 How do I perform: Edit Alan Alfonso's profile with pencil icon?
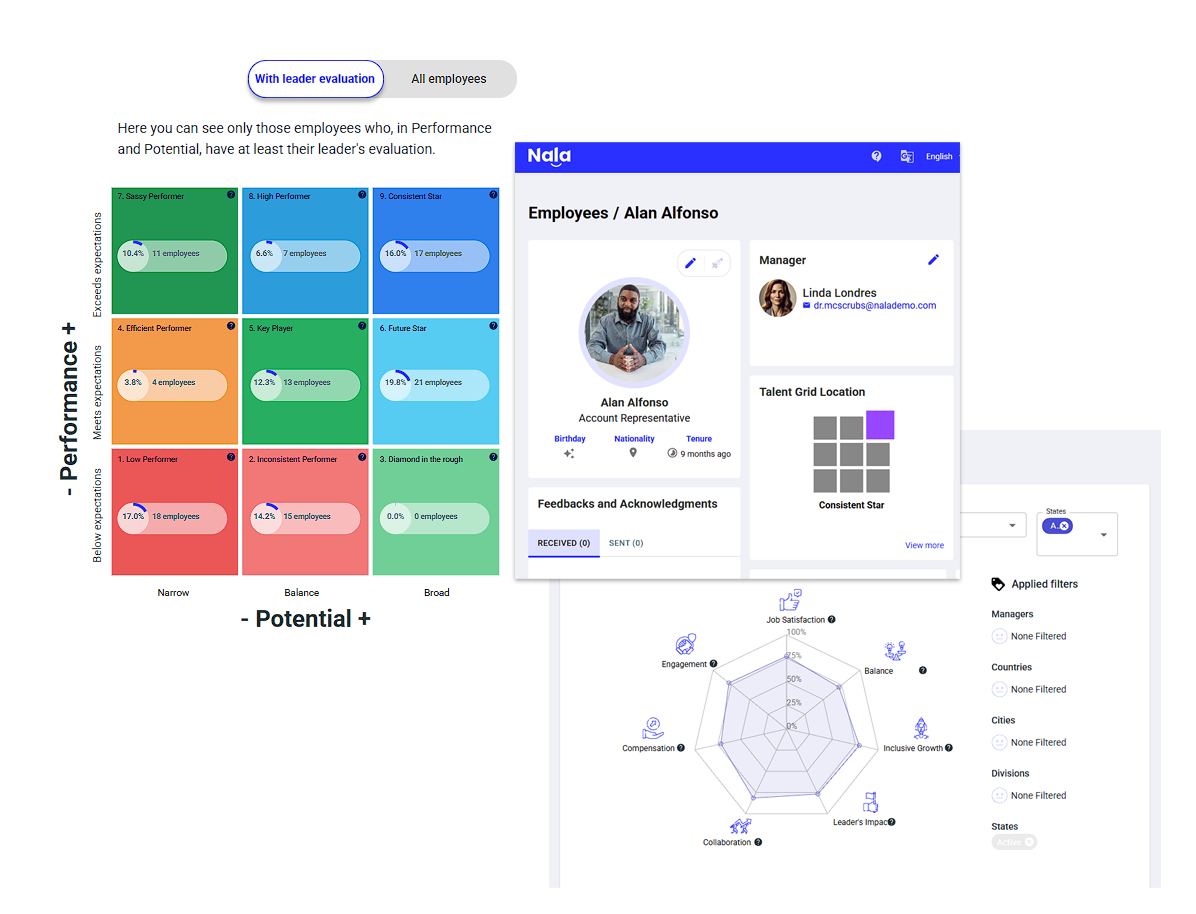pyautogui.click(x=689, y=263)
